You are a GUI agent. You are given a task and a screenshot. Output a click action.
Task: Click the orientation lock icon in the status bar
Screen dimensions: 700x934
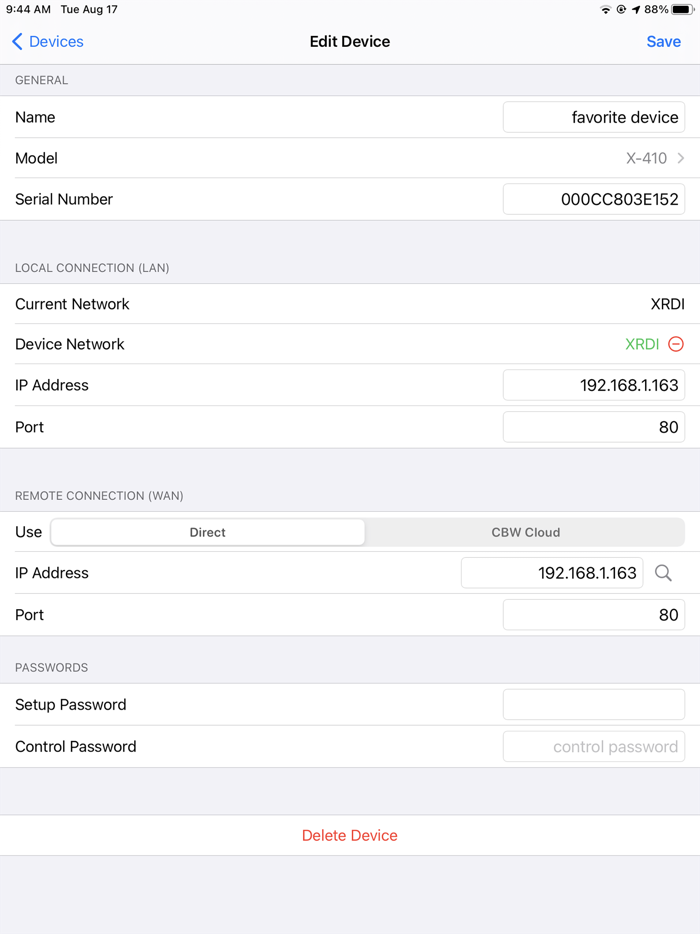point(621,9)
